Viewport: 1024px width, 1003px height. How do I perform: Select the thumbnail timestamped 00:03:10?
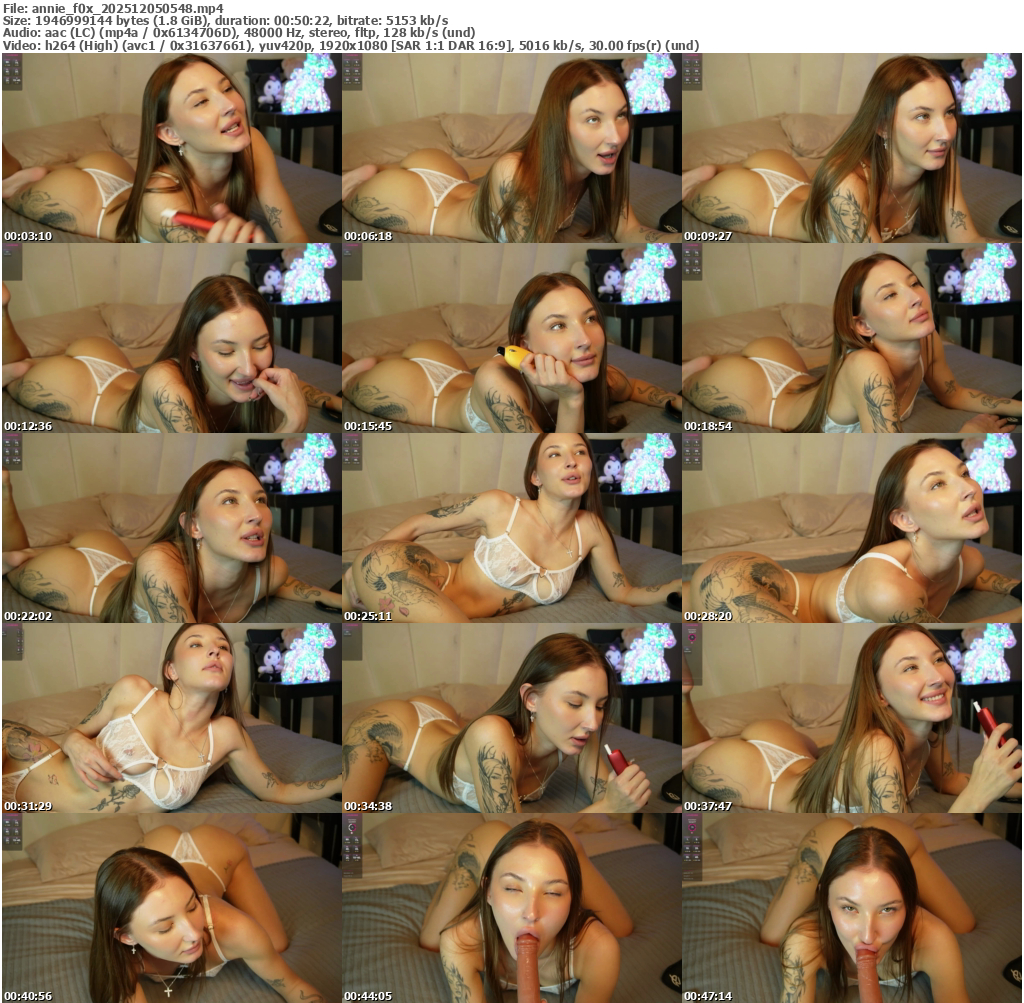[x=171, y=148]
